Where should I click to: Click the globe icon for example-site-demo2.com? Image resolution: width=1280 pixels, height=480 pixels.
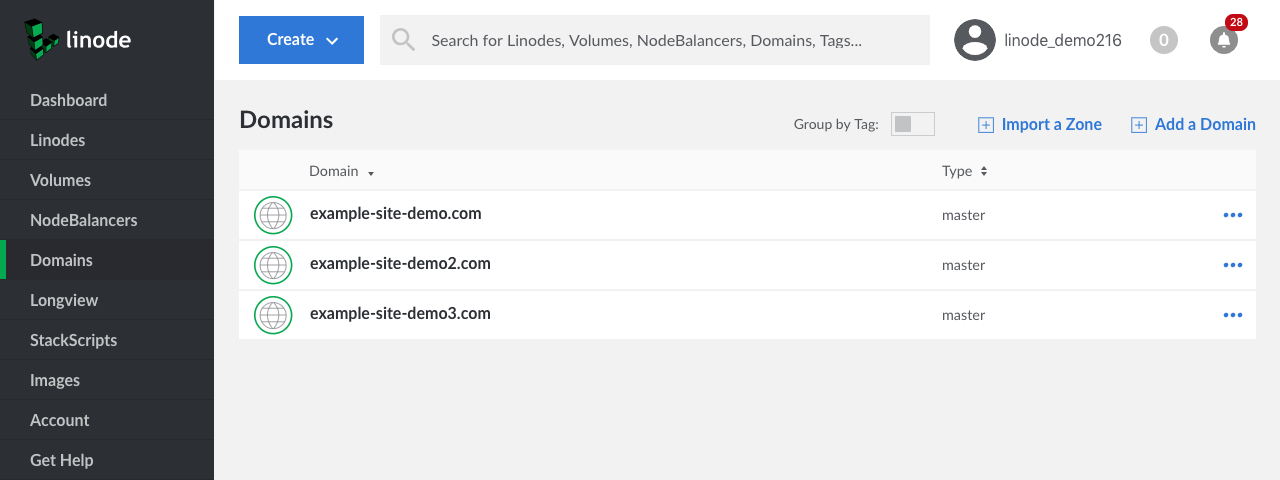click(x=273, y=265)
